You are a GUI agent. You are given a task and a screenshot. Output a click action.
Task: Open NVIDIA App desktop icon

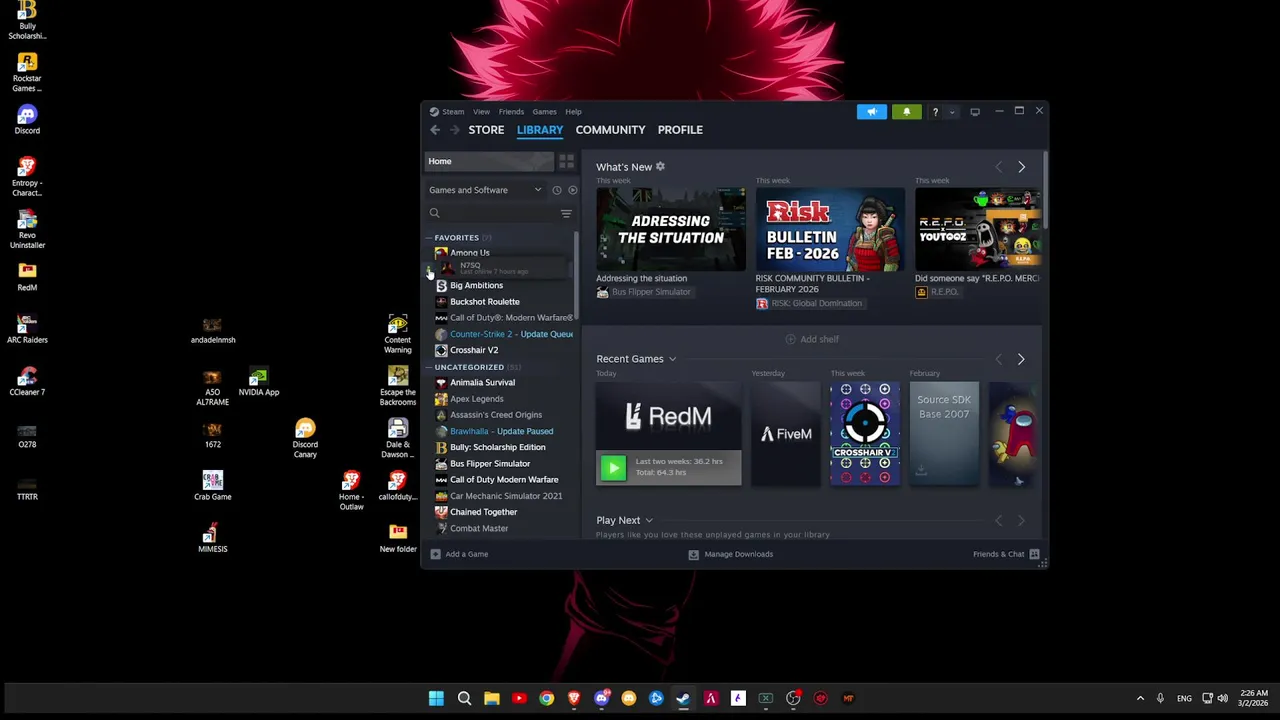click(258, 381)
